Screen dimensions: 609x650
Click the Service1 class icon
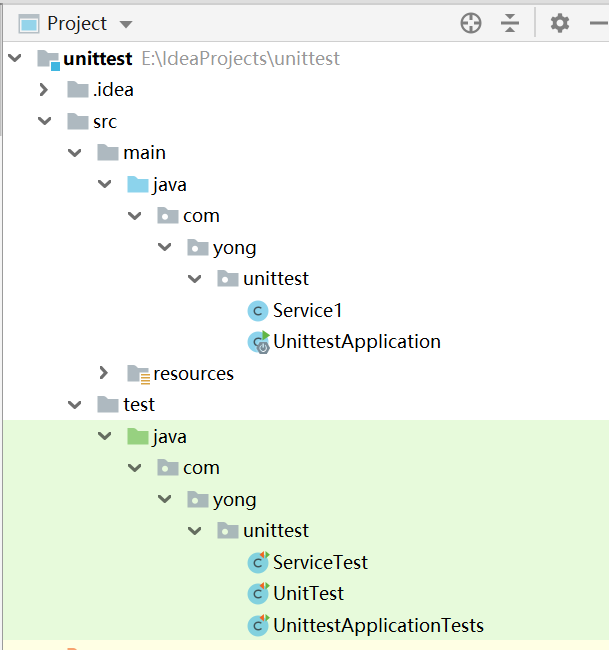click(x=258, y=310)
